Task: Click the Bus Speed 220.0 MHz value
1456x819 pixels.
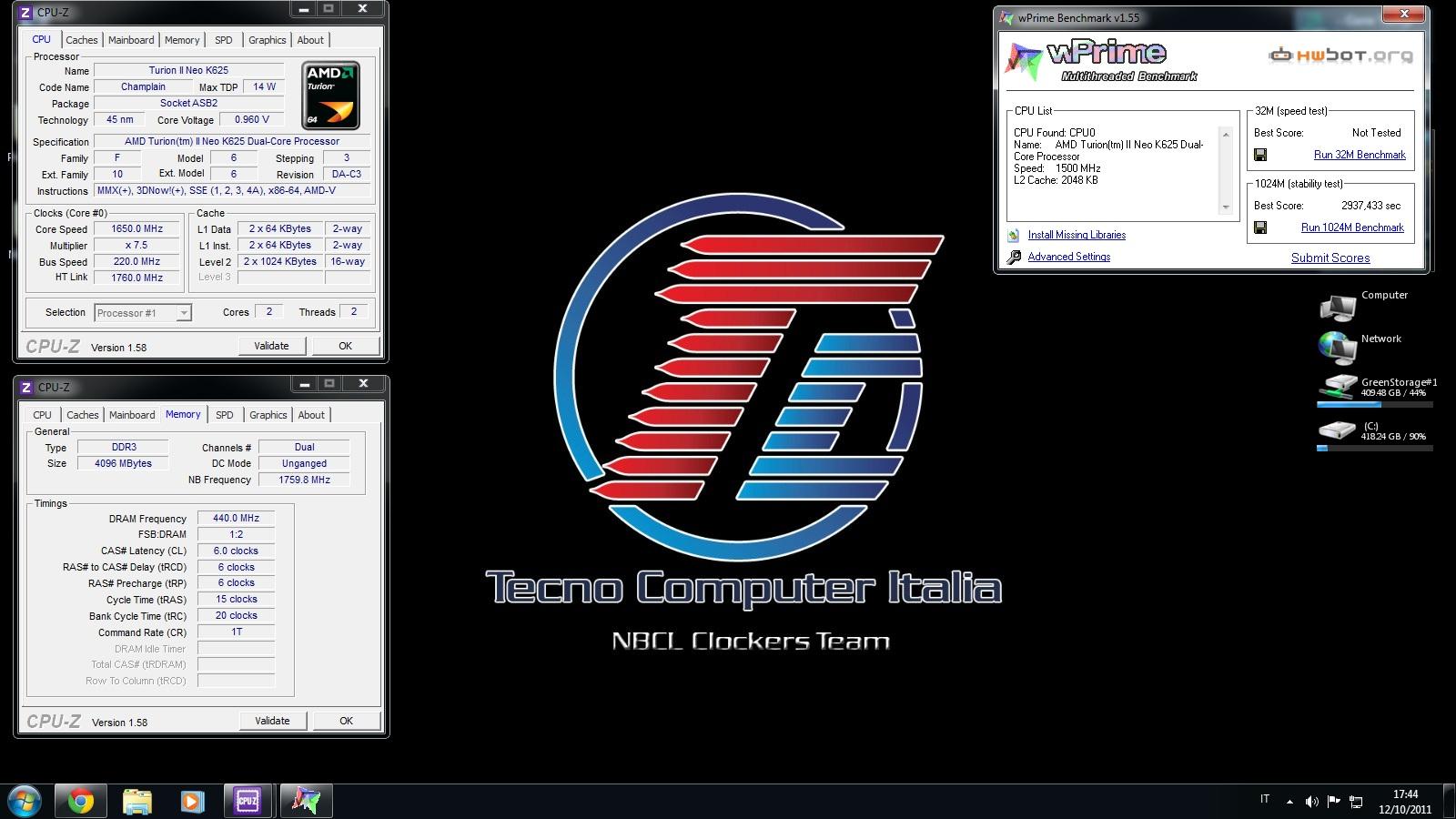Action: [137, 262]
